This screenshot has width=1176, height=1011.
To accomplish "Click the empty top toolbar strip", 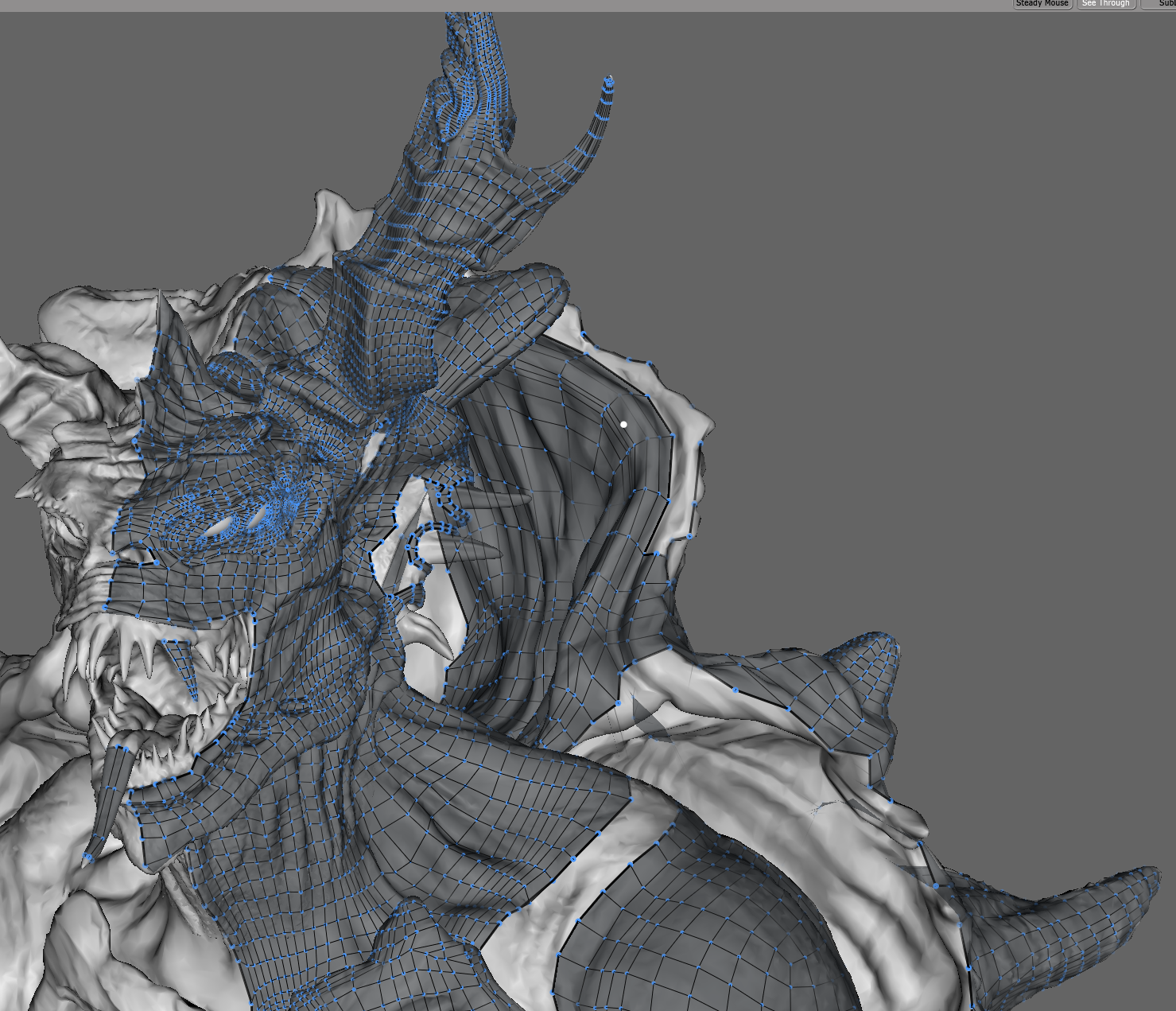I will click(477, 5).
